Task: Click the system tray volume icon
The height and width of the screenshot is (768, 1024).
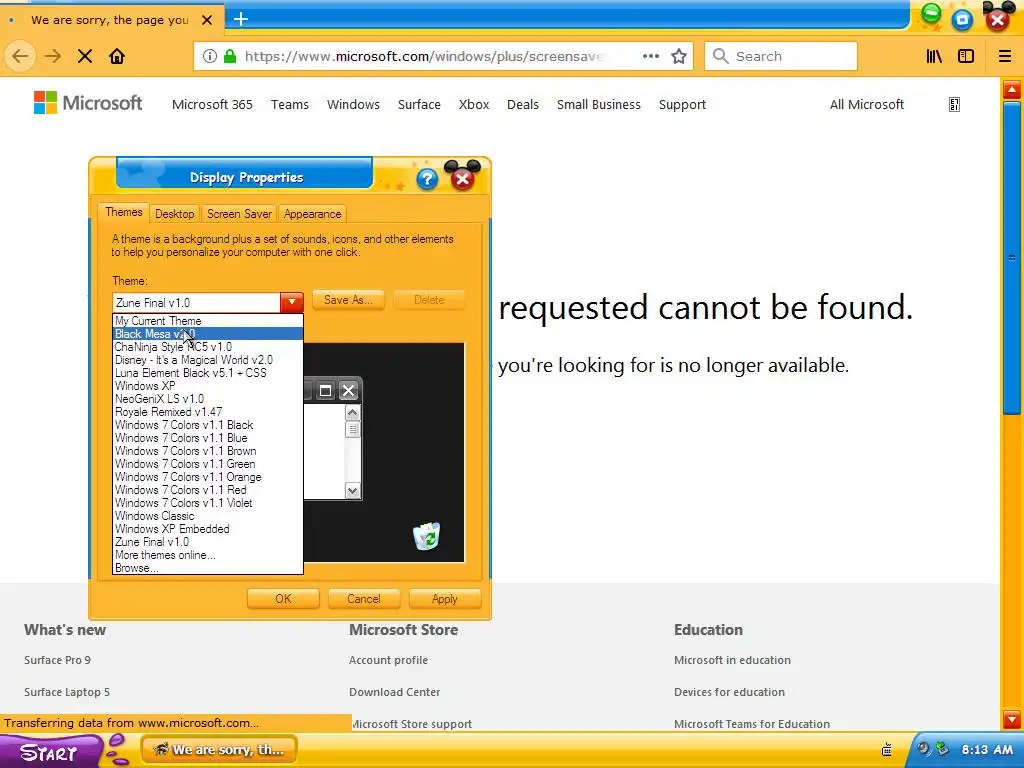Action: coord(923,748)
